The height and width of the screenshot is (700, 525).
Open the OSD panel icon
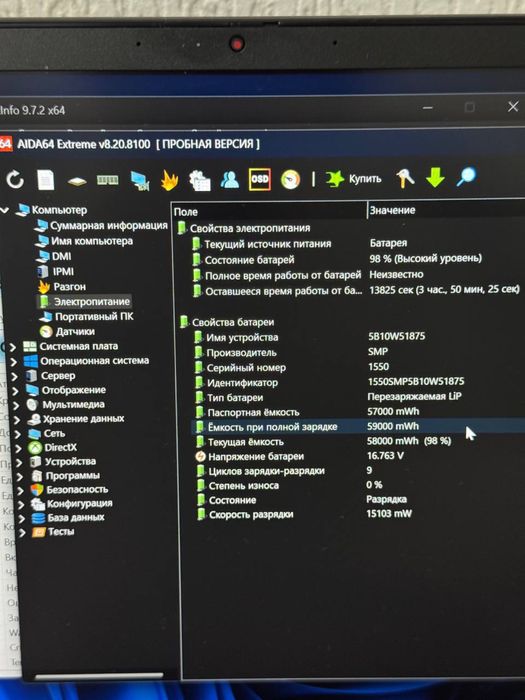pyautogui.click(x=260, y=179)
